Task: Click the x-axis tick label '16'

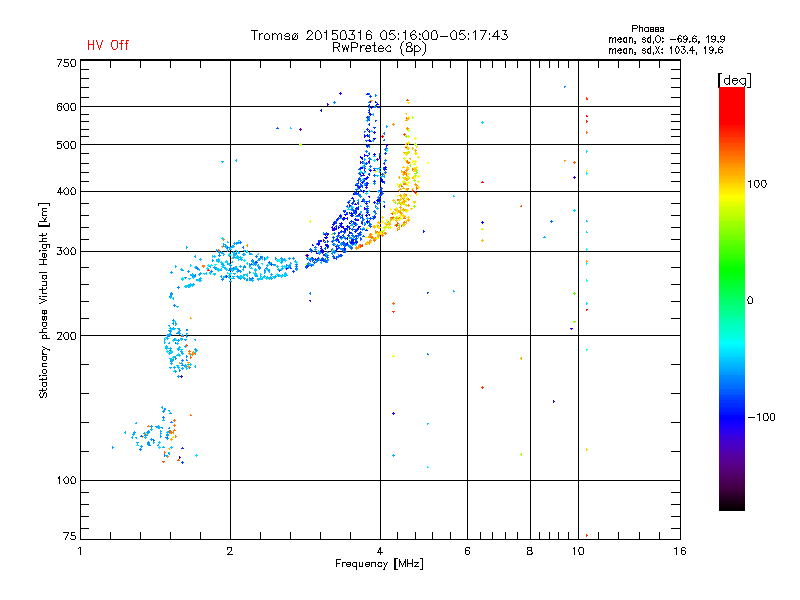Action: [680, 551]
